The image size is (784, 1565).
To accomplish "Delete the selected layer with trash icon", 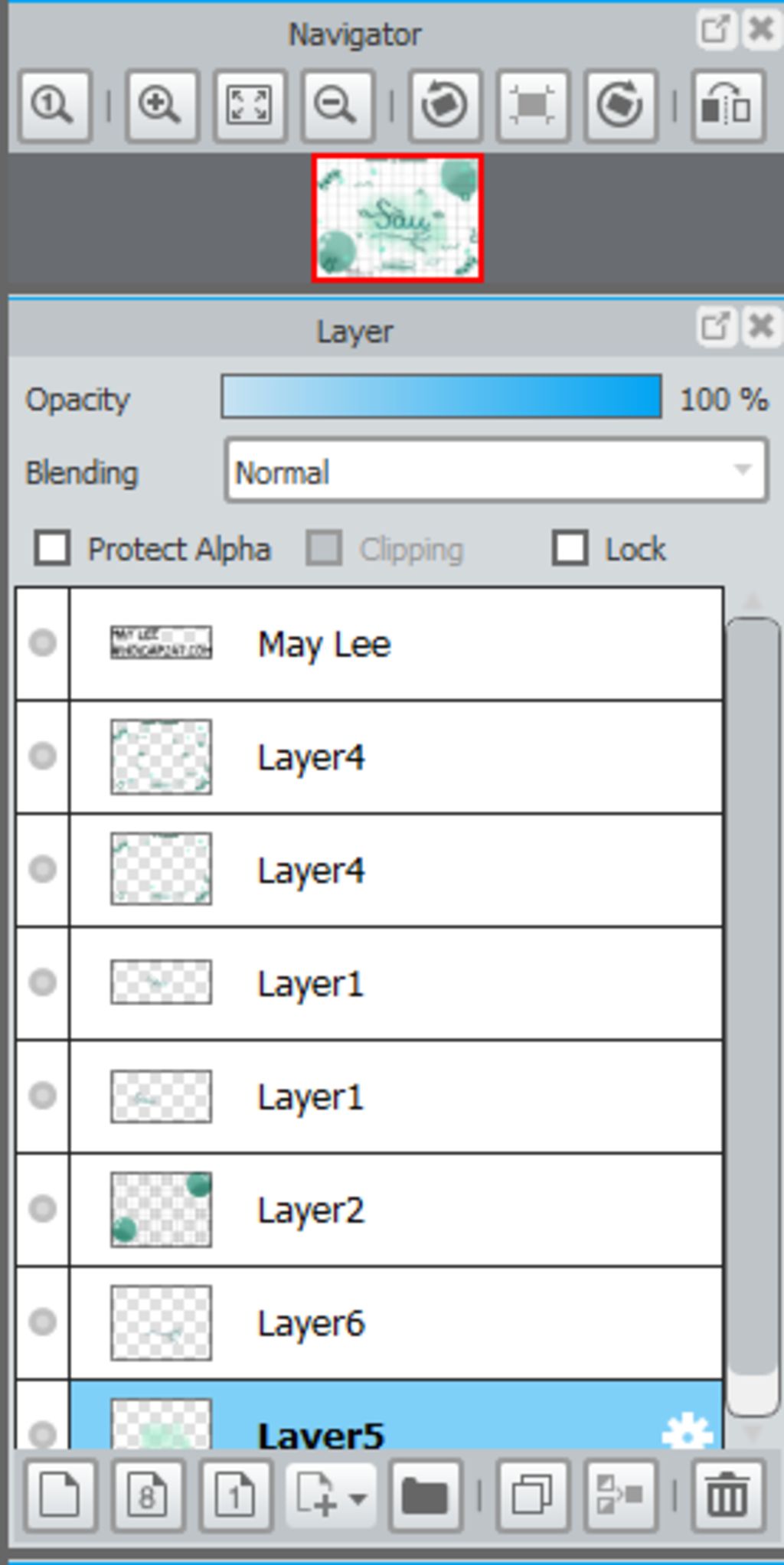I will [727, 1495].
